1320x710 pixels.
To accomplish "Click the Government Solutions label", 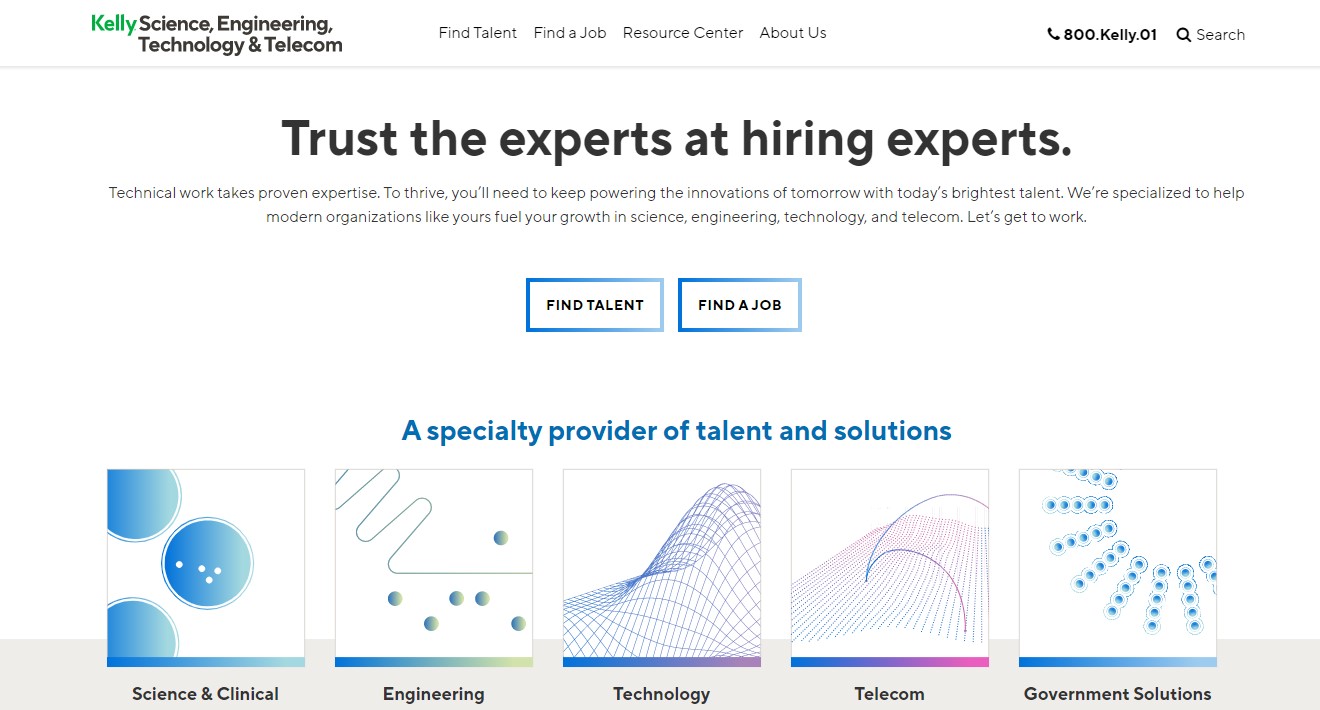I will (1117, 694).
